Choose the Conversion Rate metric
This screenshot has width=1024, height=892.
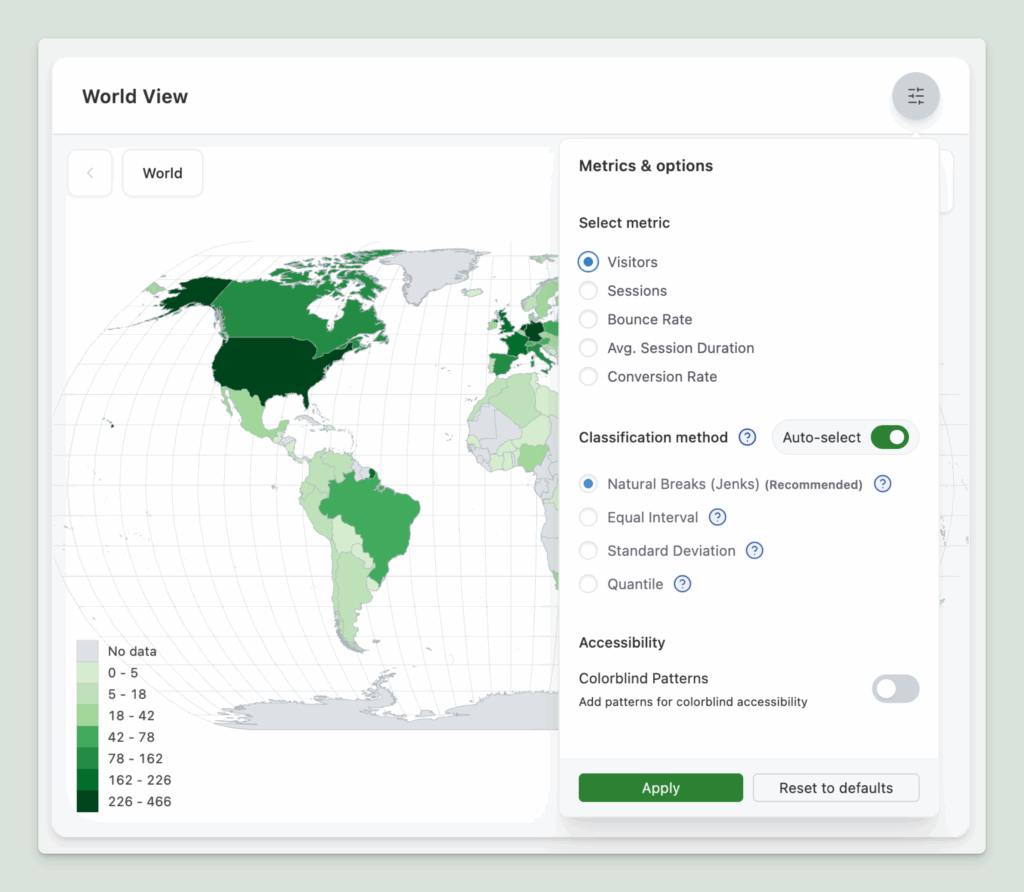pyautogui.click(x=589, y=377)
